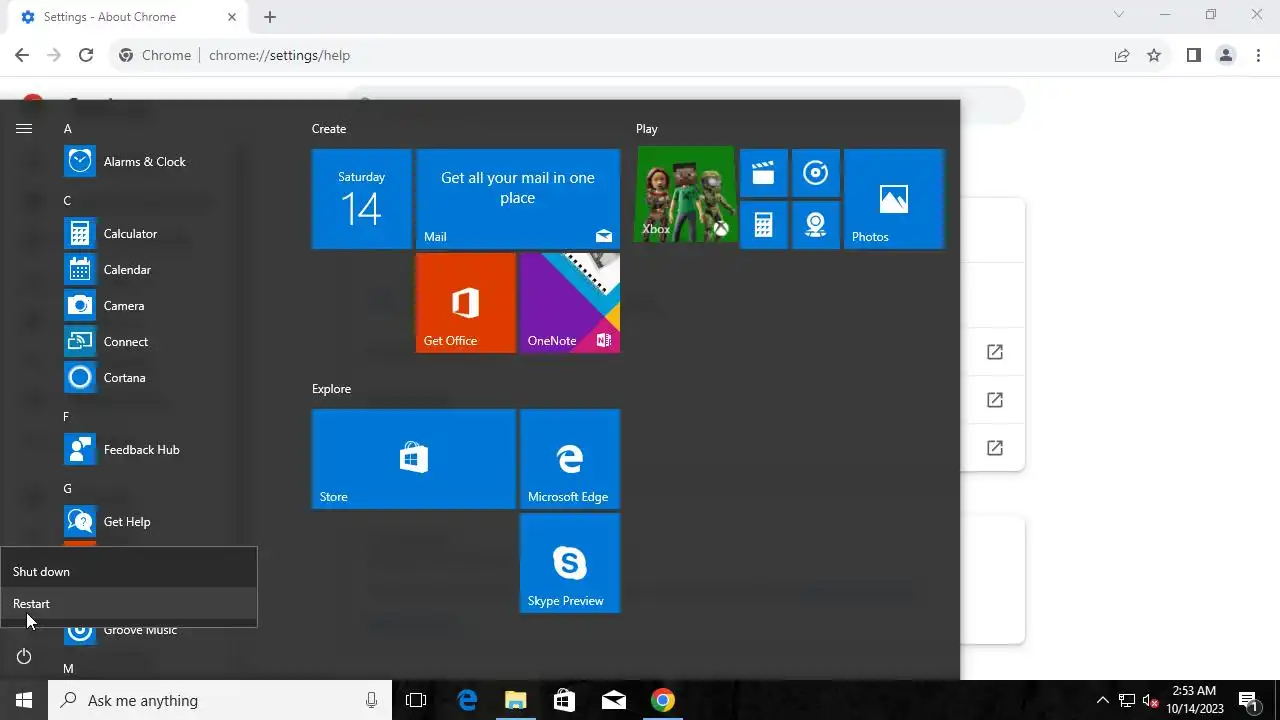Open the Calculator small tile
Image resolution: width=1280 pixels, height=720 pixels.
[x=764, y=225]
